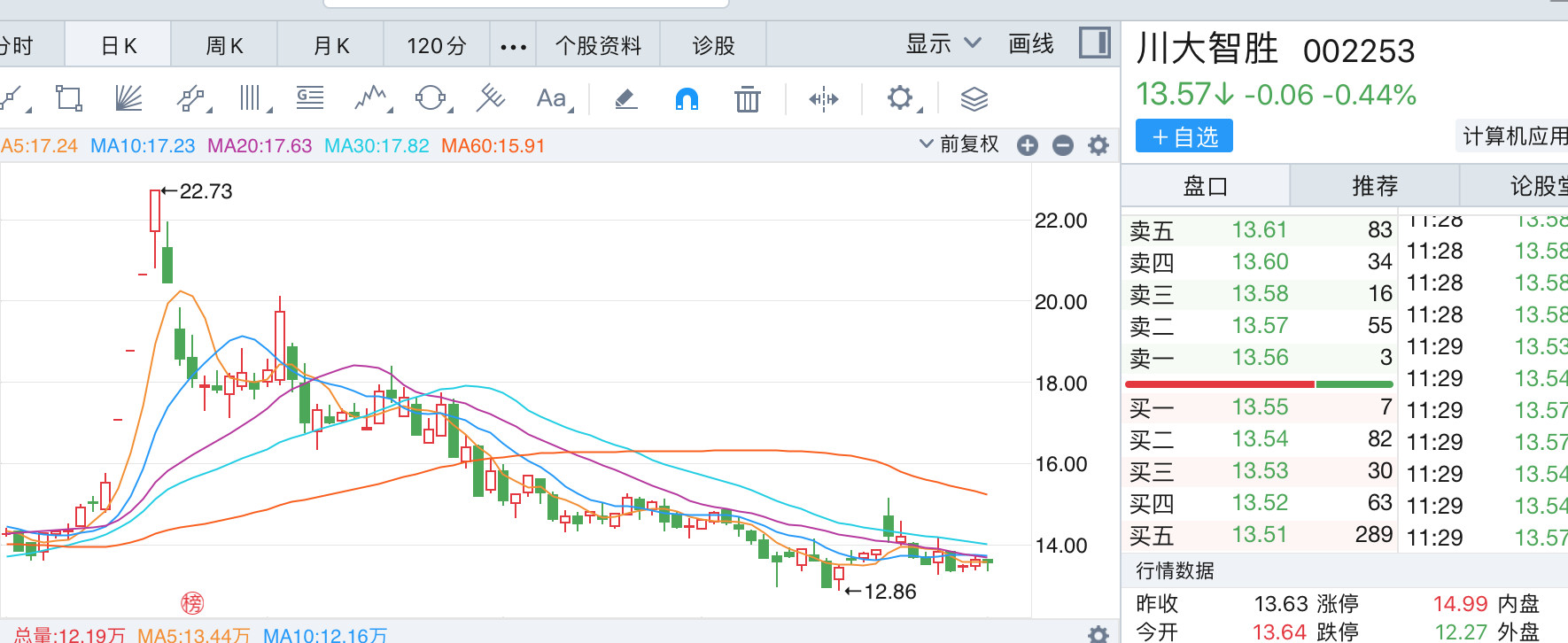Toggle the 画线 drawing toolbar
The height and width of the screenshot is (643, 1568).
pos(1030,44)
